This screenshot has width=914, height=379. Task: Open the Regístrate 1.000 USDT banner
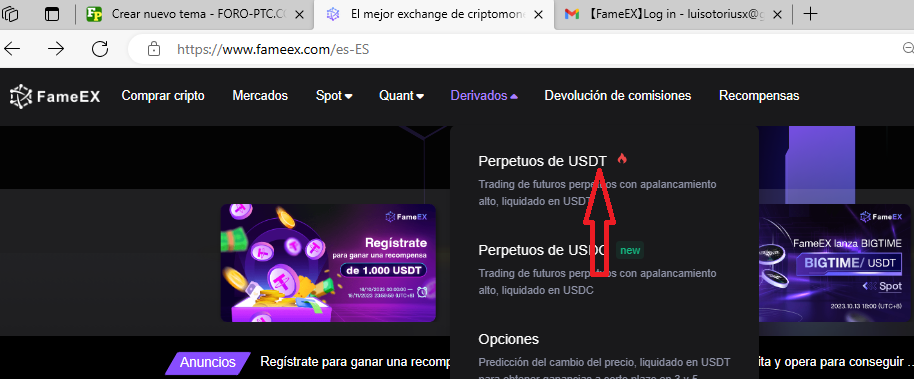pos(328,262)
